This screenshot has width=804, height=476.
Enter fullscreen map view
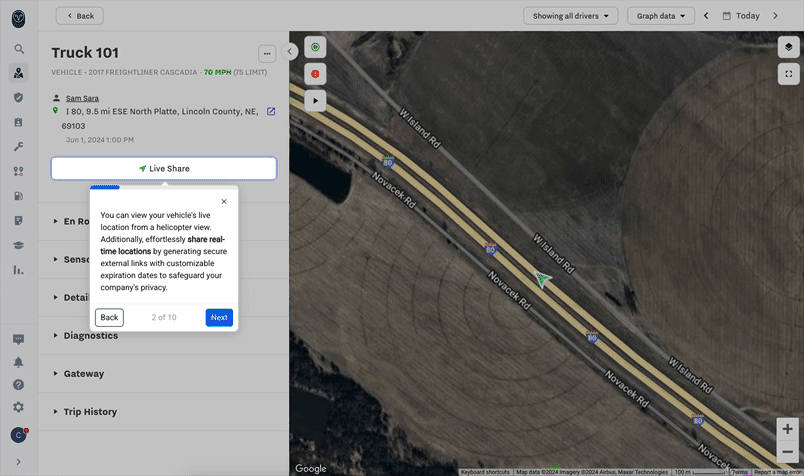tap(788, 74)
